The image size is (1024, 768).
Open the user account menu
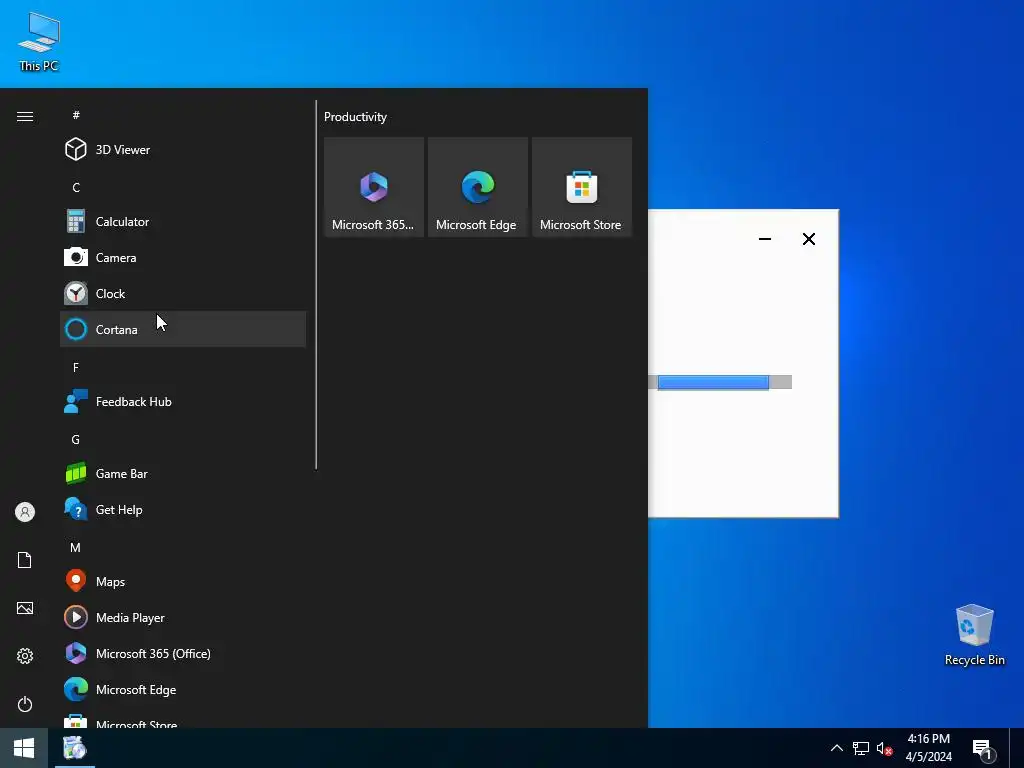pos(25,512)
